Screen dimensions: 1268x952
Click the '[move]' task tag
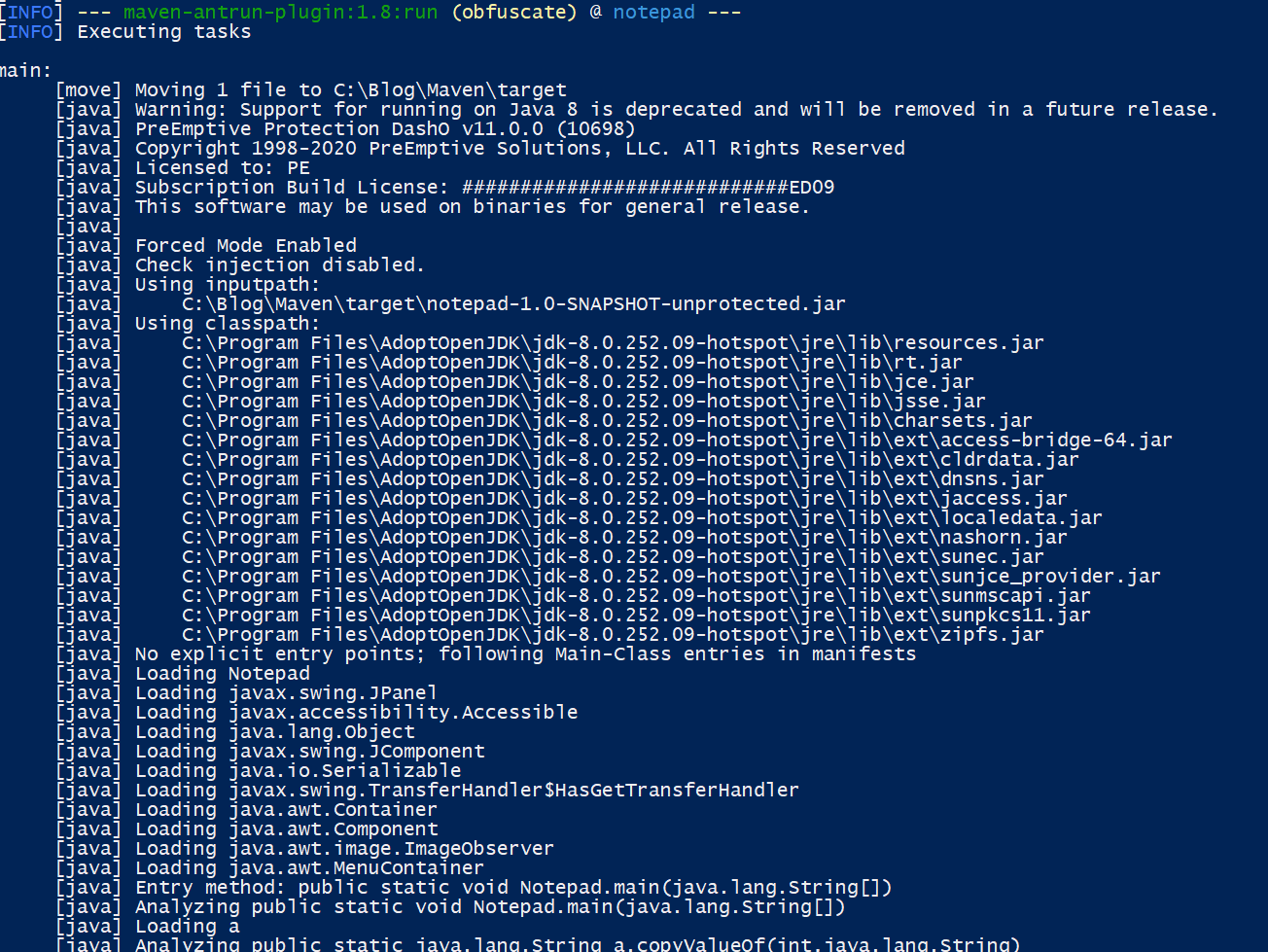88,90
